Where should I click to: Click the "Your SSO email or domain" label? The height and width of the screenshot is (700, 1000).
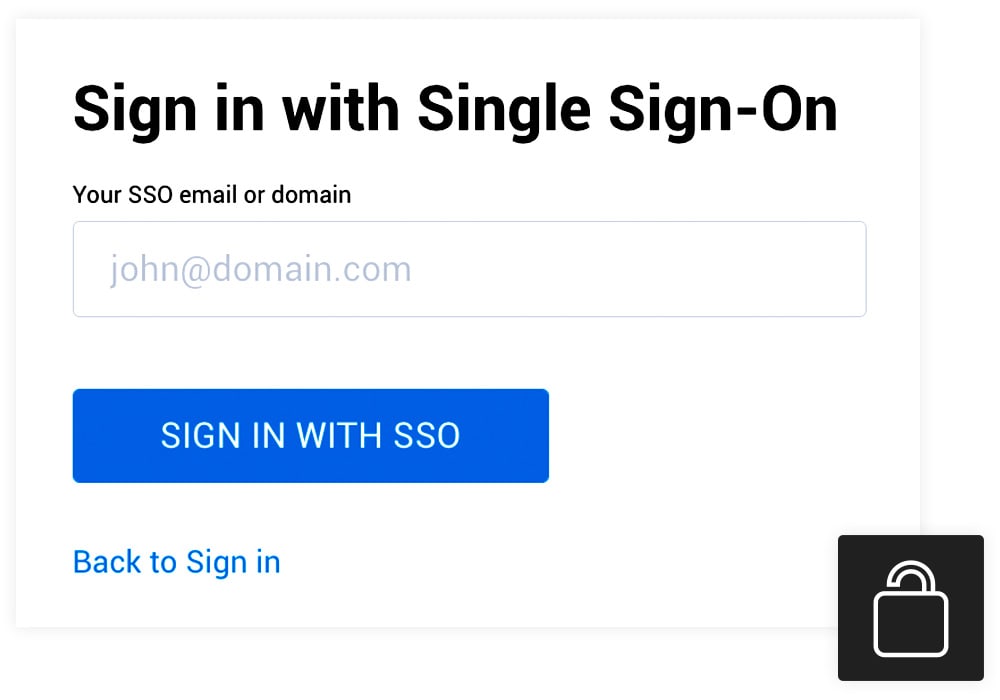click(x=212, y=194)
